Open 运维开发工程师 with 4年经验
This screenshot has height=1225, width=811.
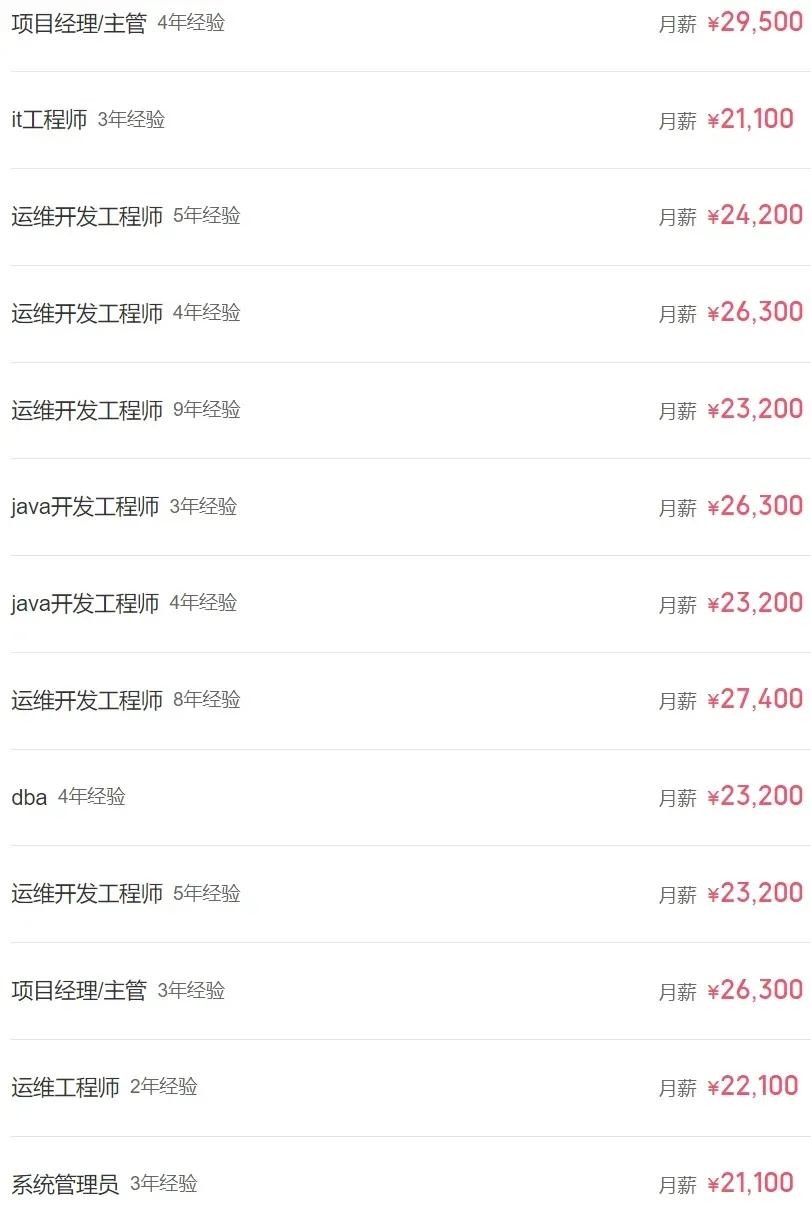[x=87, y=313]
